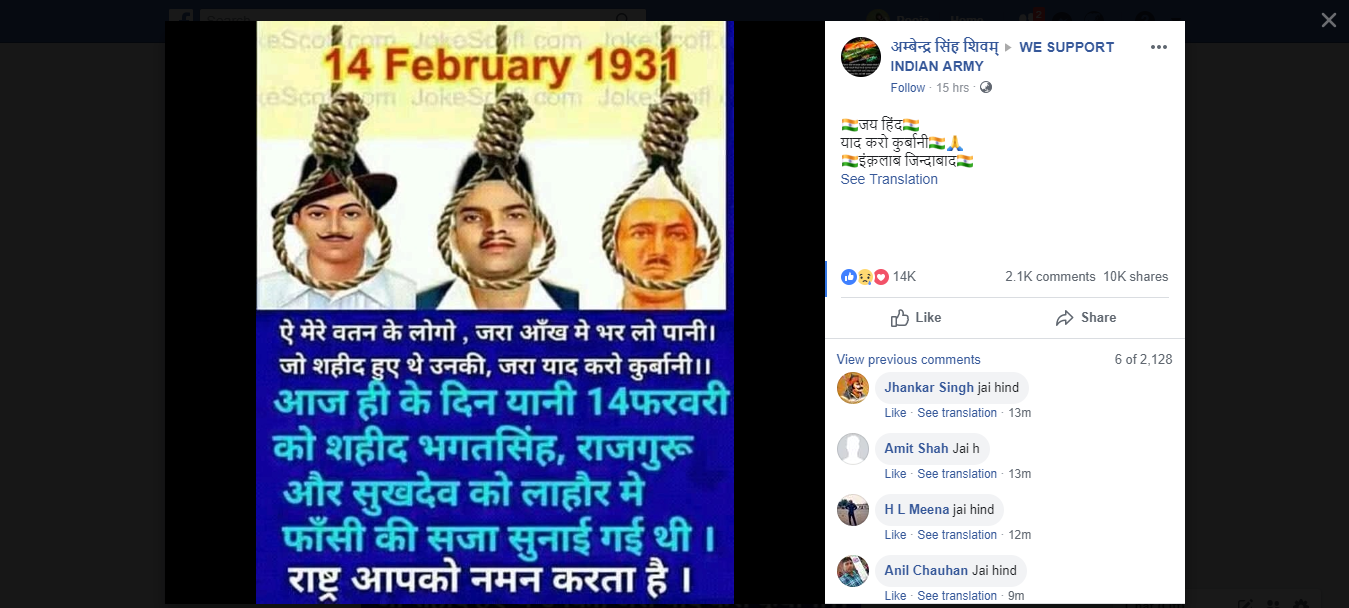
Task: Click the reaction emoji icons near 14K
Action: pyautogui.click(x=865, y=277)
